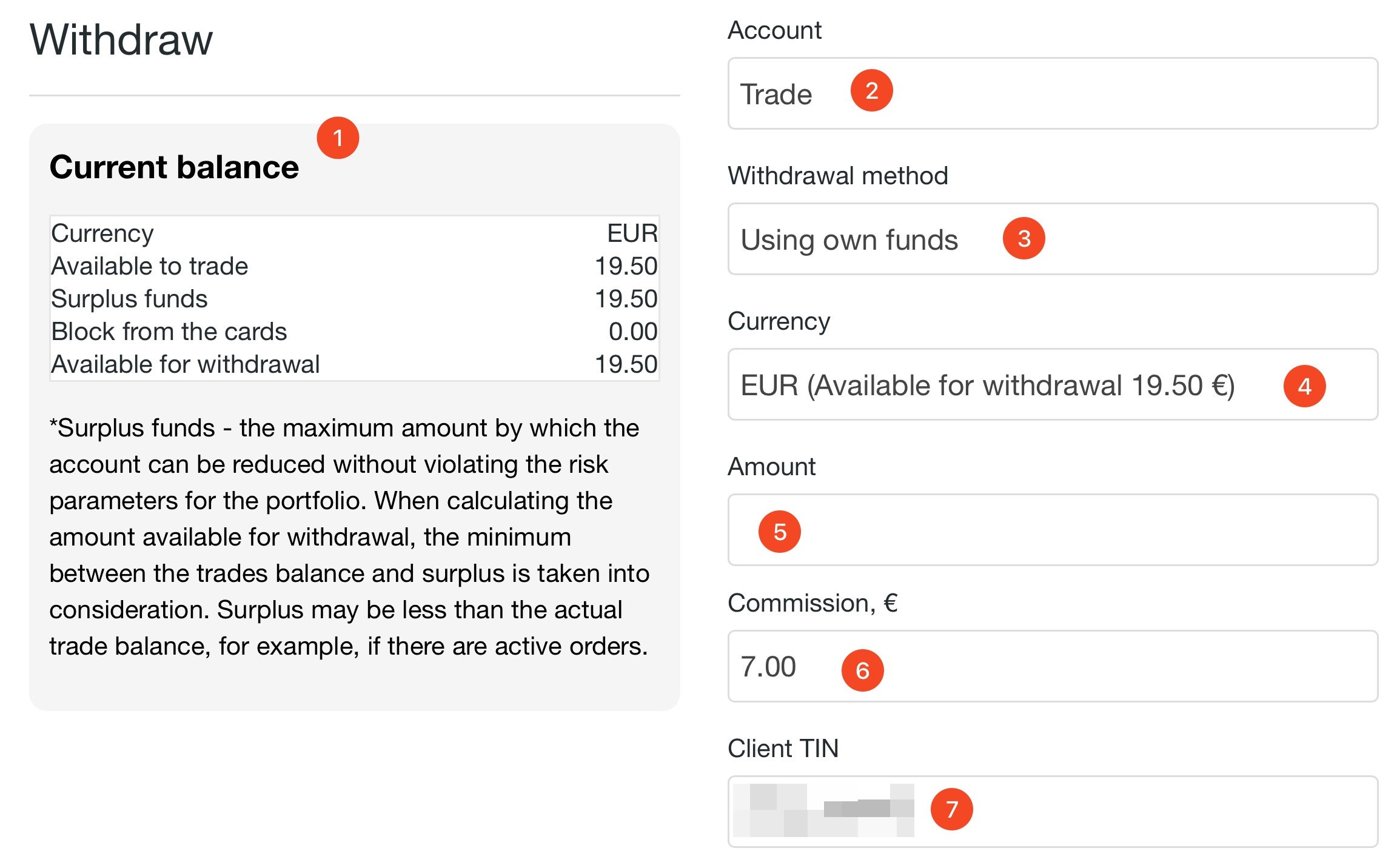Screen dimensions: 1397x868
Task: Select red marker 3 near Using own funds
Action: [1023, 239]
